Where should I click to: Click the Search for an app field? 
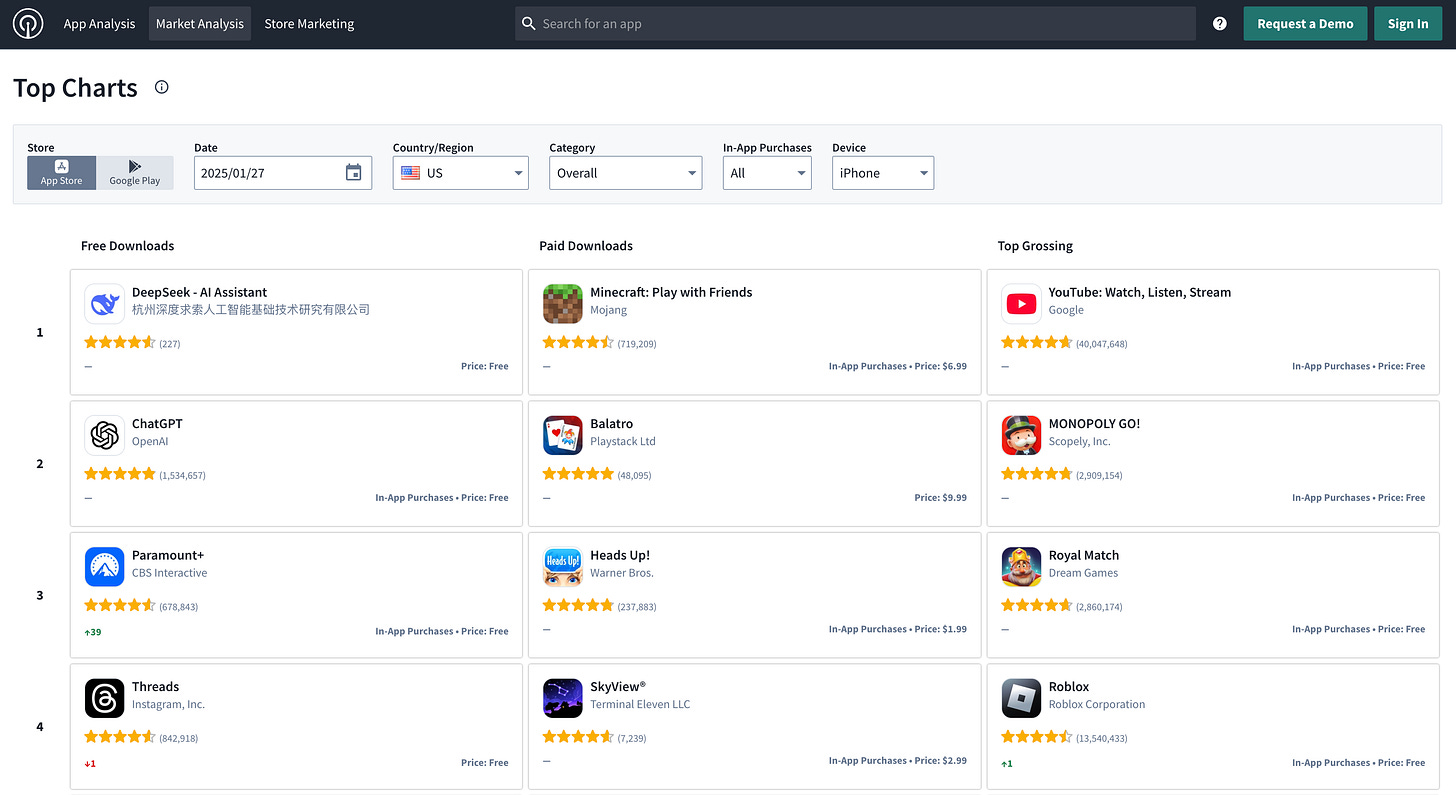[x=855, y=24]
